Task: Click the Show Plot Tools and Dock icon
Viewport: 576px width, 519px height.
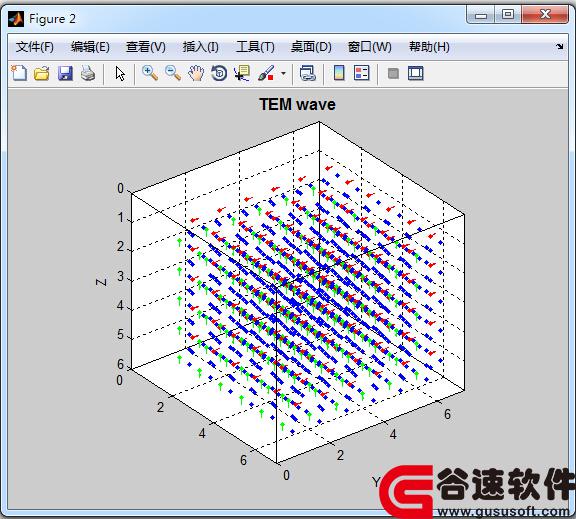Action: (x=416, y=73)
